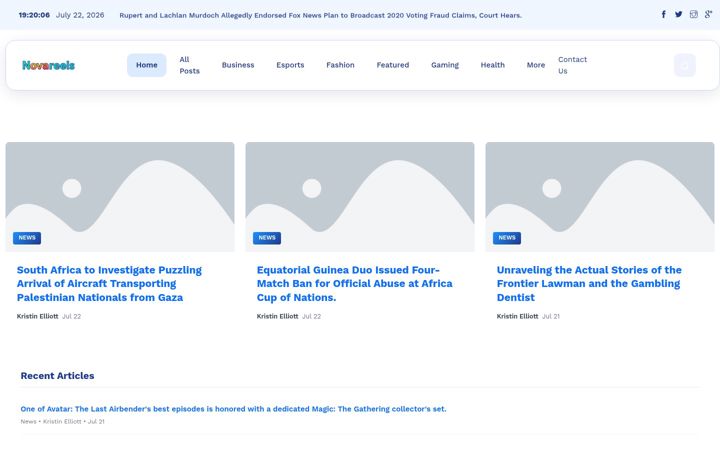Click NEWS badge on Equatorial Guinea card
The height and width of the screenshot is (450, 720).
pyautogui.click(x=267, y=238)
